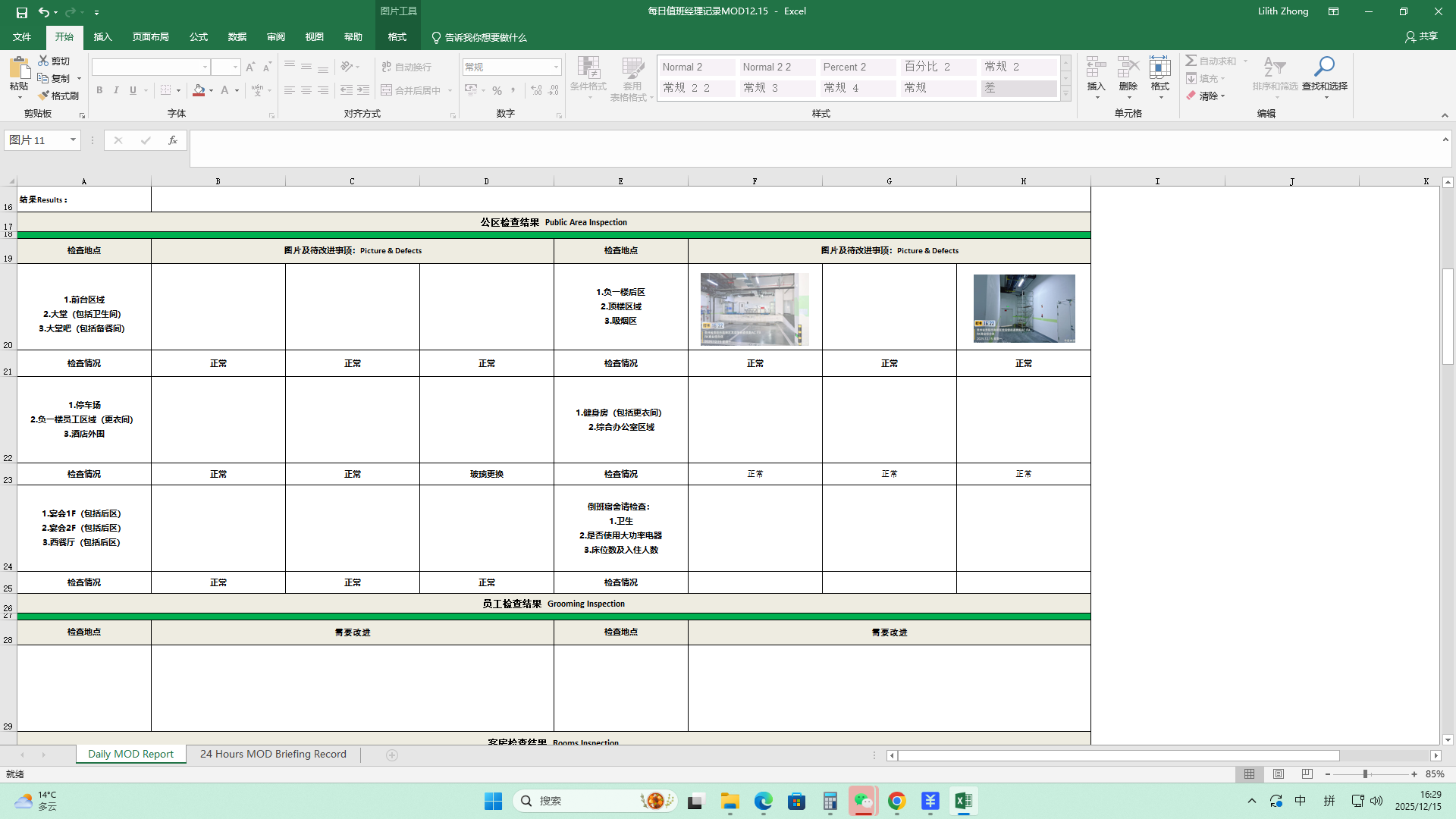Open the Page Layout ribbon tab

(150, 37)
